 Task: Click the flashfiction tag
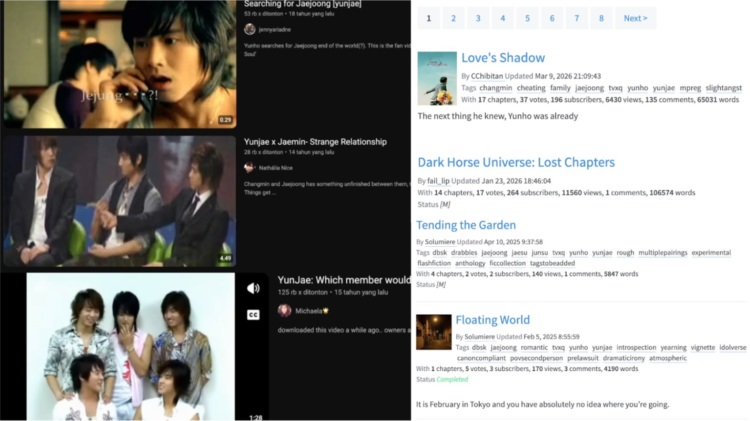coord(434,263)
